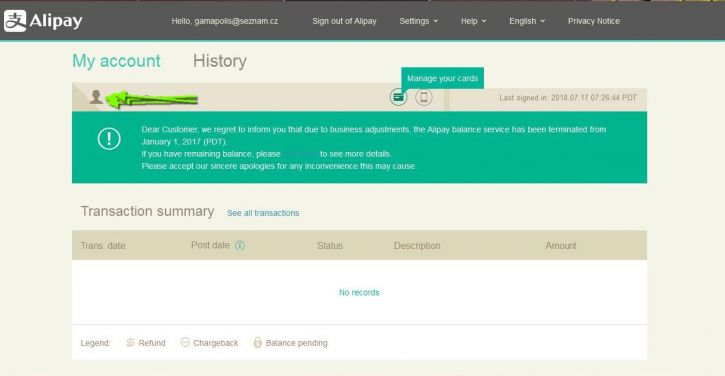
Task: Click the Alipay logo icon
Action: click(x=15, y=21)
